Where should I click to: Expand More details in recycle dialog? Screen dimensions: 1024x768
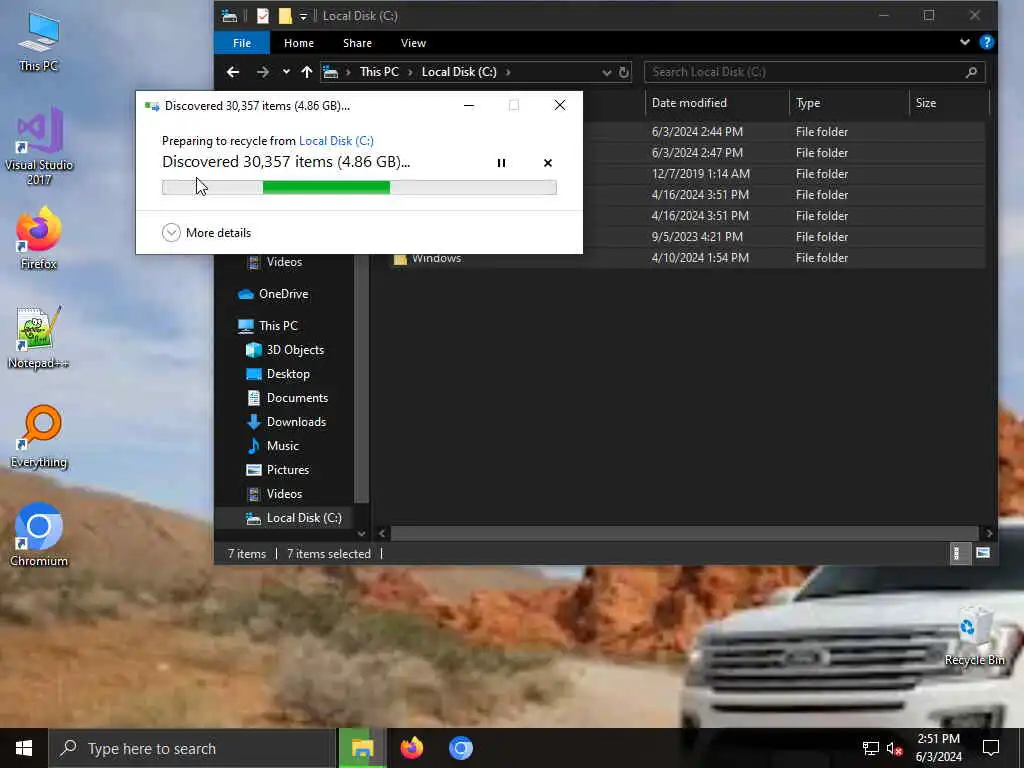click(206, 232)
